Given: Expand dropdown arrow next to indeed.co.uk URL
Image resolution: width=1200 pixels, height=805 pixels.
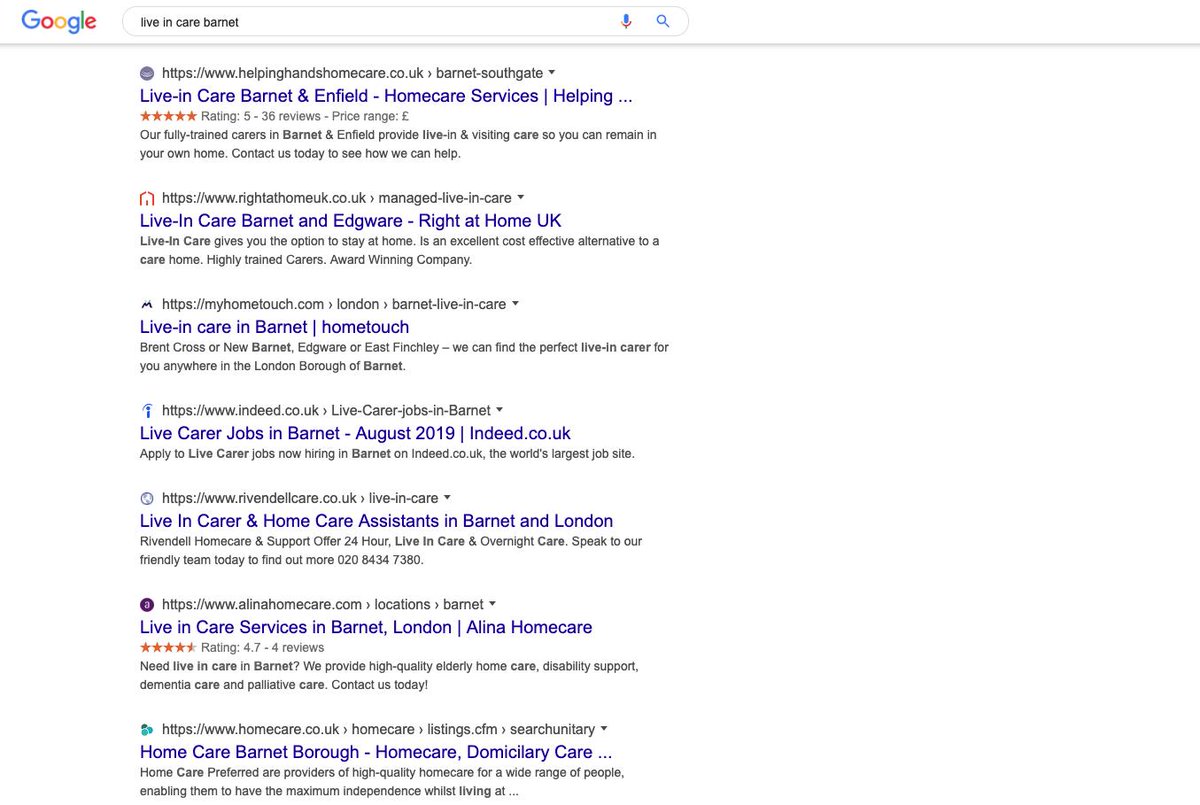Looking at the screenshot, I should (x=499, y=411).
